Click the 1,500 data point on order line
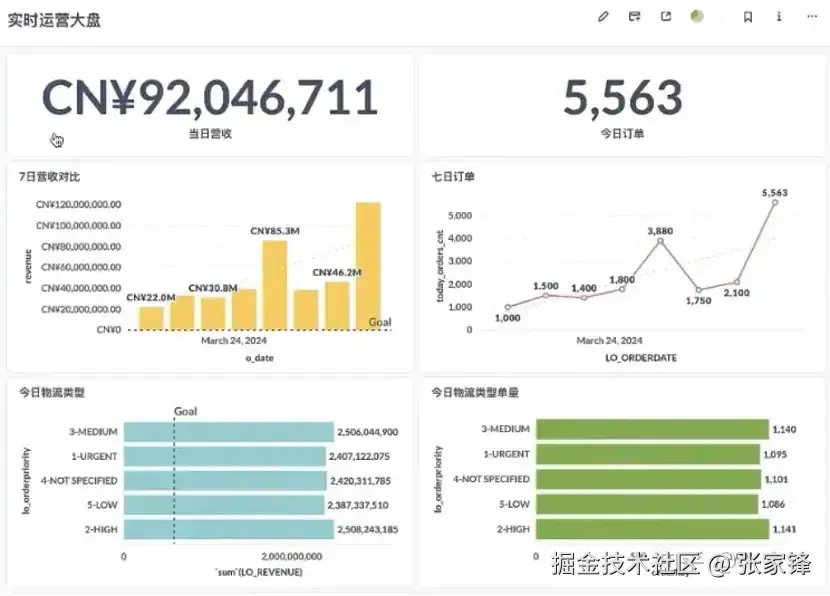 (546, 295)
